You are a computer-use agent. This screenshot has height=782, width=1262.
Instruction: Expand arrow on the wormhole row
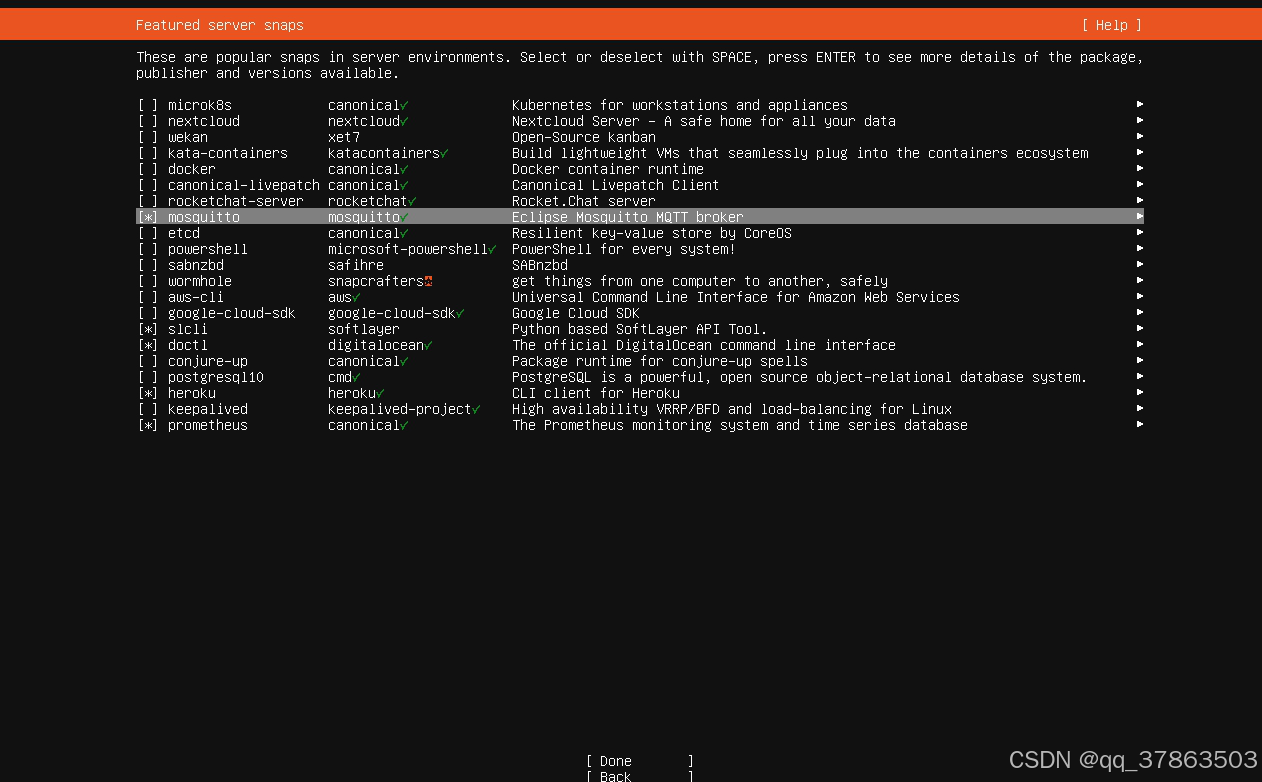coord(1140,280)
